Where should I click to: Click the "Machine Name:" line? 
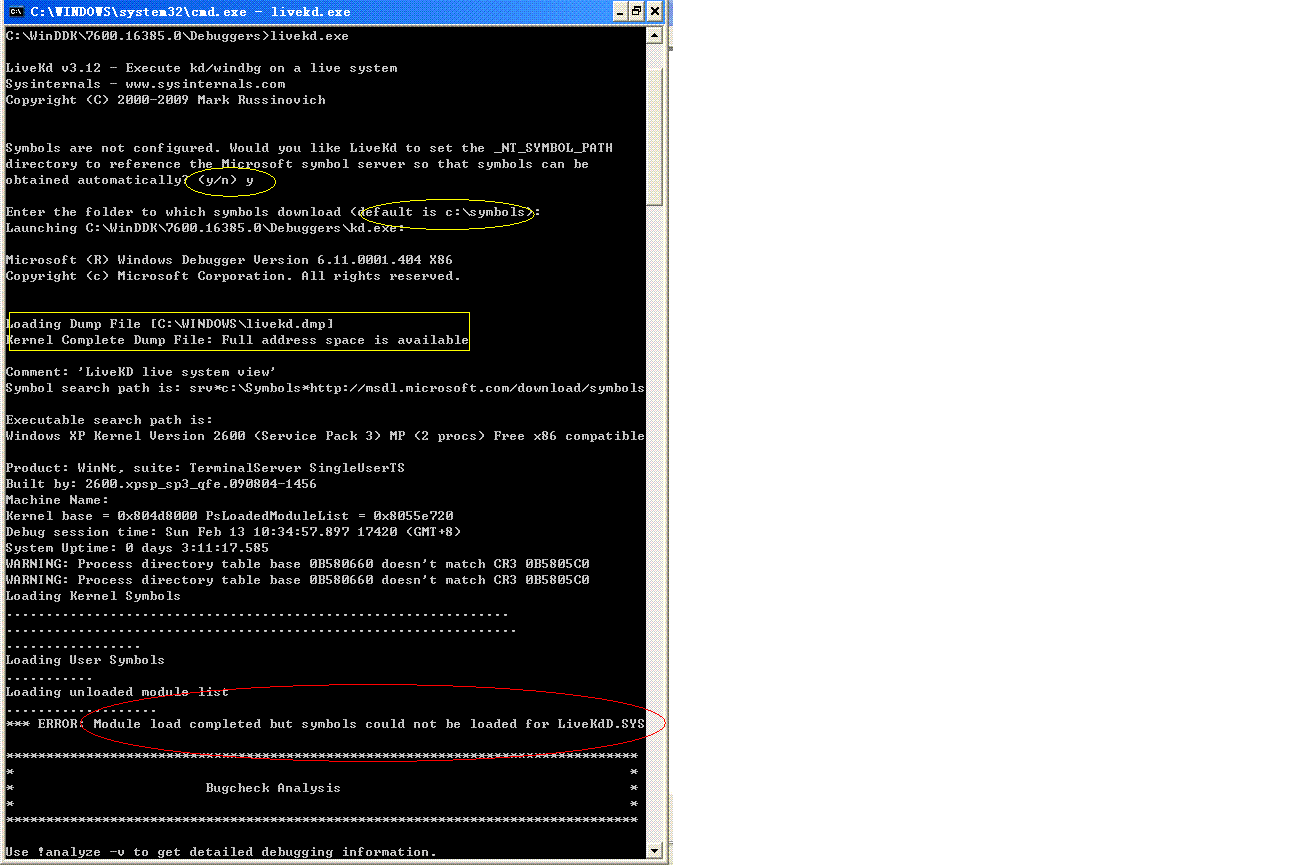tap(58, 500)
